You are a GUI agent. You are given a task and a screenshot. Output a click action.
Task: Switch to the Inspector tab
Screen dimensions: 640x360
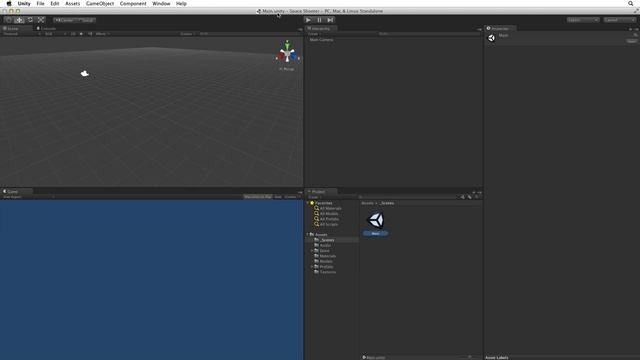pos(500,29)
